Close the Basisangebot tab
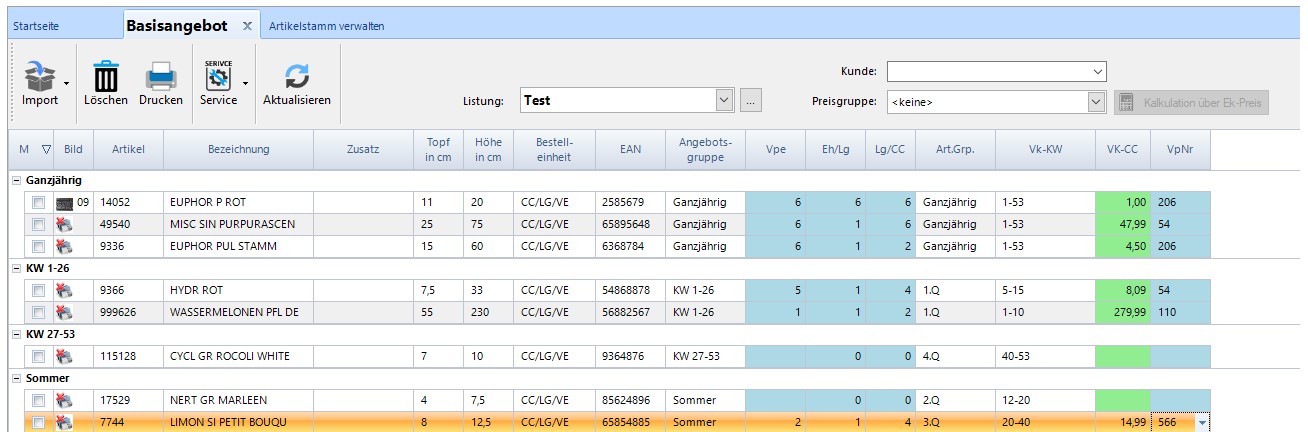 tap(247, 26)
